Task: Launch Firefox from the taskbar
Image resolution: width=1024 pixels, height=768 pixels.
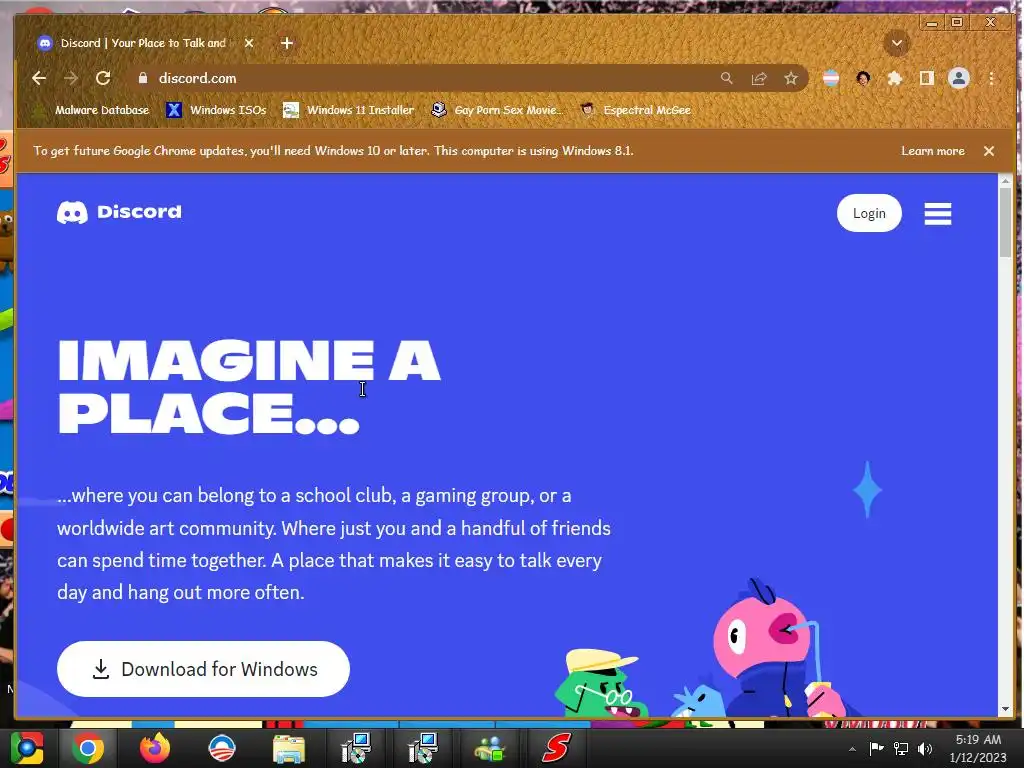Action: (155, 748)
